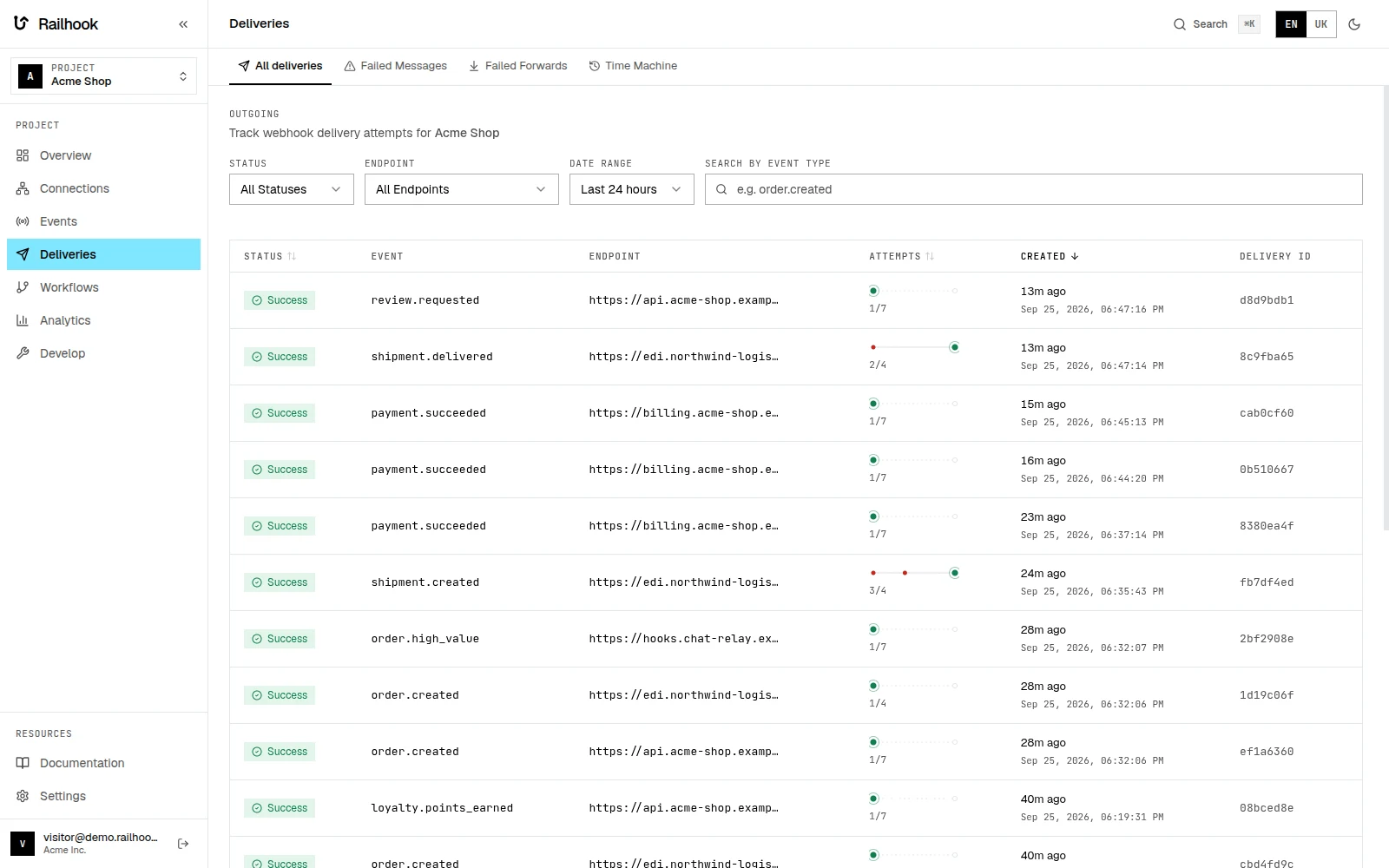The width and height of the screenshot is (1389, 868).
Task: Sort table by Attempts column
Action: [x=901, y=256]
